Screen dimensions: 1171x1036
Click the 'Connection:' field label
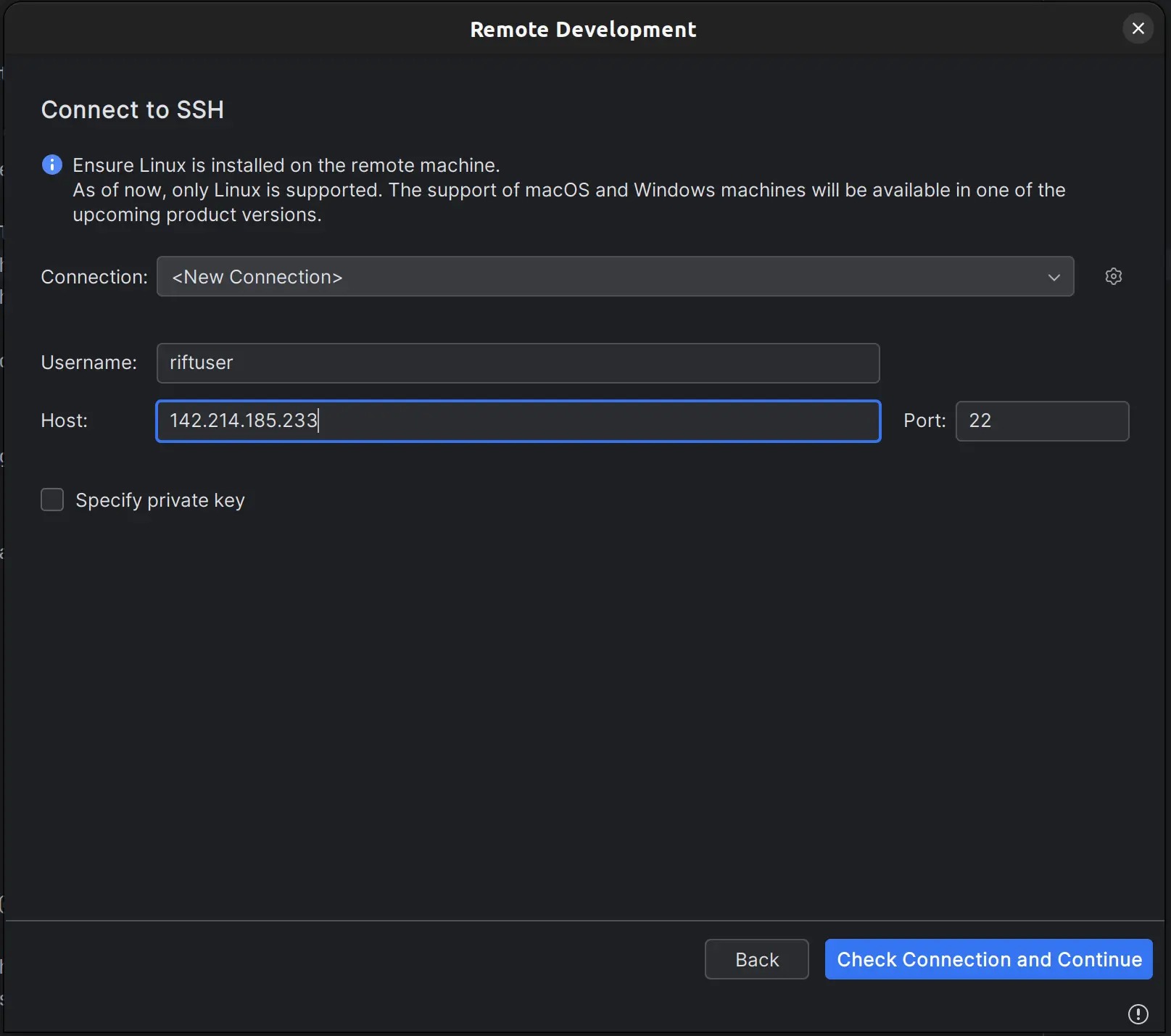94,277
